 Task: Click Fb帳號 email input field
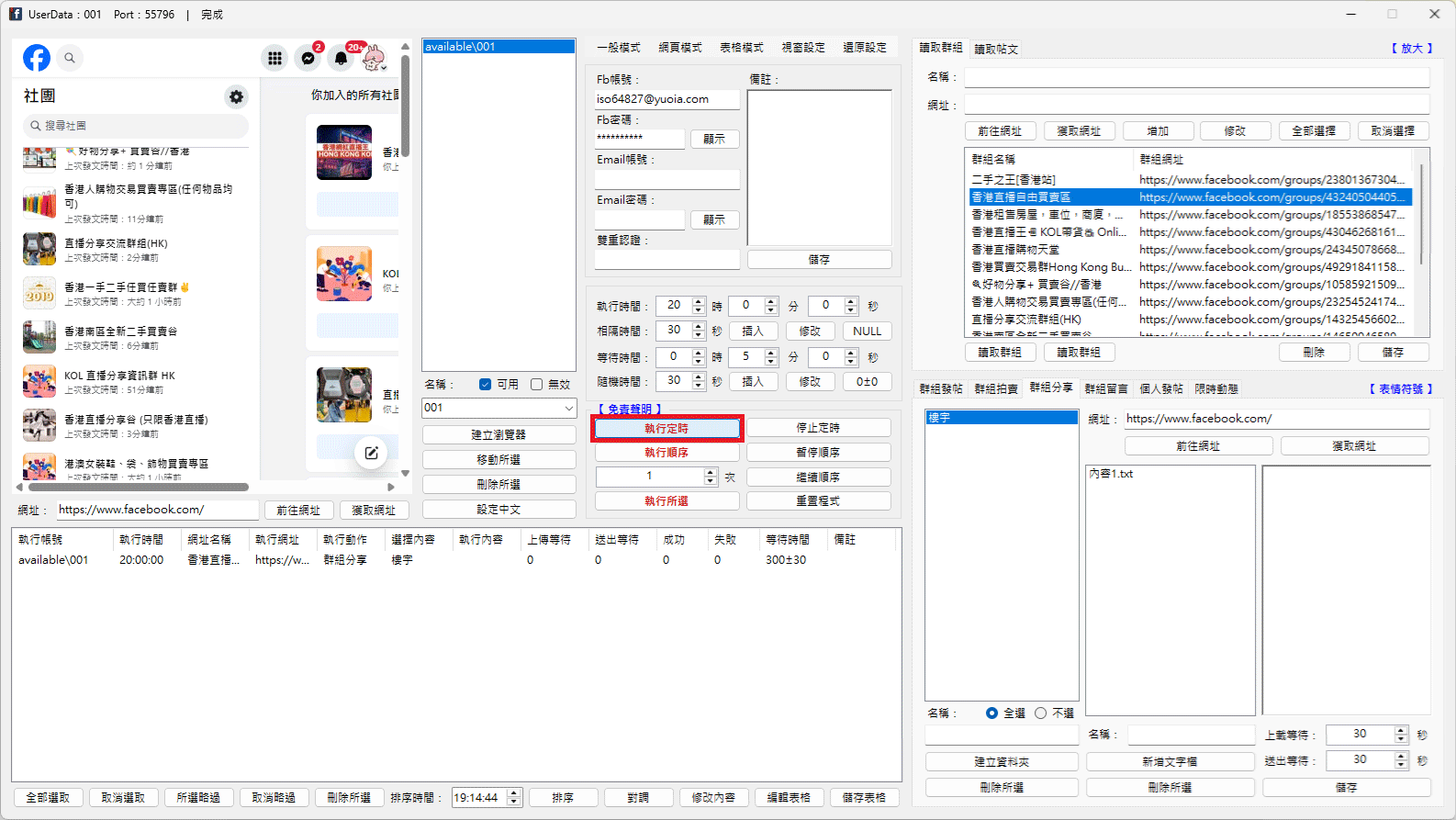click(x=667, y=99)
